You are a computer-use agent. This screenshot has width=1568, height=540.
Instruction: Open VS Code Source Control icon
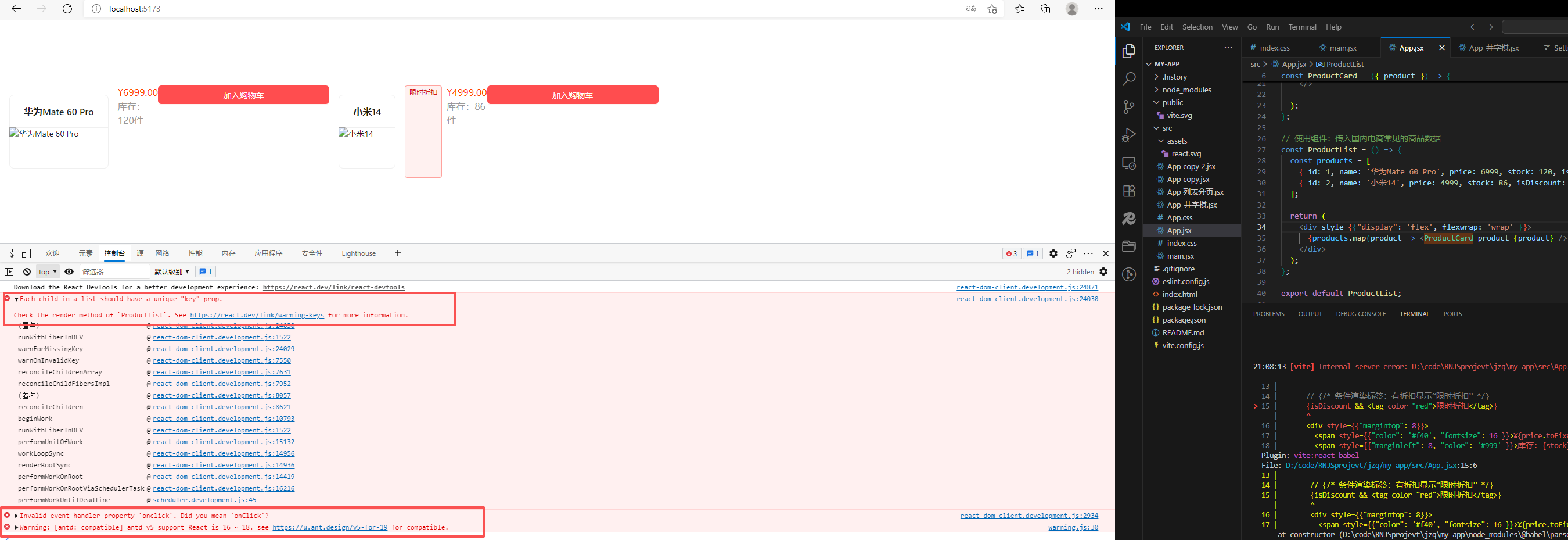(1128, 106)
